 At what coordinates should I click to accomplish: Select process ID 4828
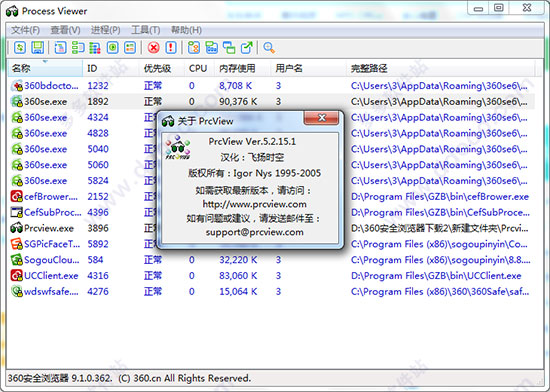coord(98,133)
